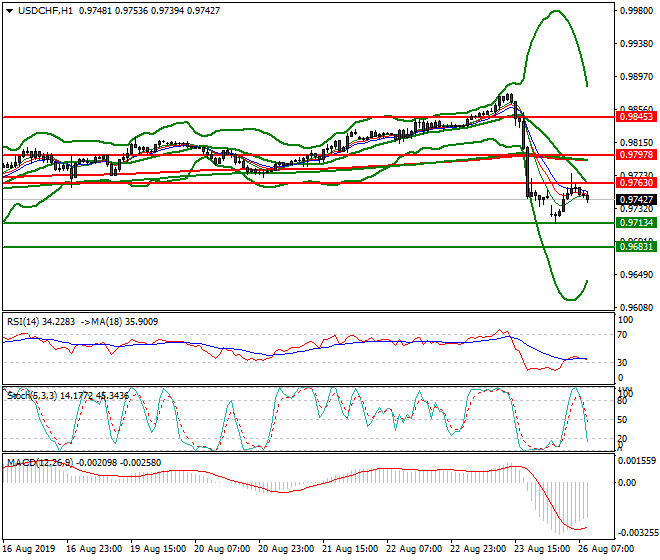Select the 19 Aug 15:00 time axis label
Viewport: 660px width, 560px height.
tap(158, 549)
